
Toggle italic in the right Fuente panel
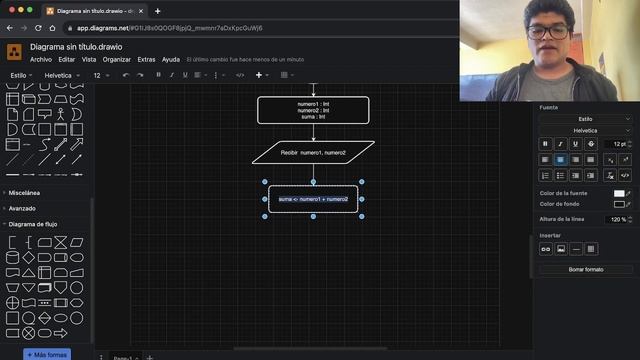pyautogui.click(x=560, y=144)
